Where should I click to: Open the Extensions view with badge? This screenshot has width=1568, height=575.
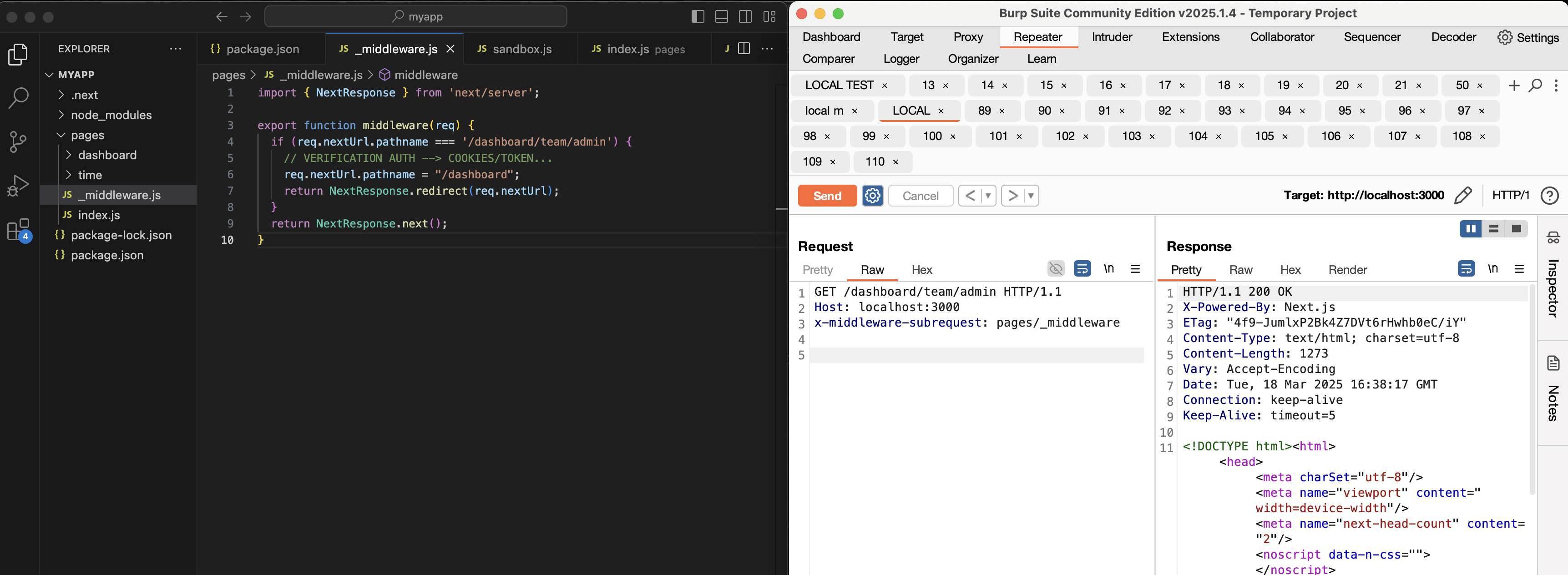[x=18, y=230]
